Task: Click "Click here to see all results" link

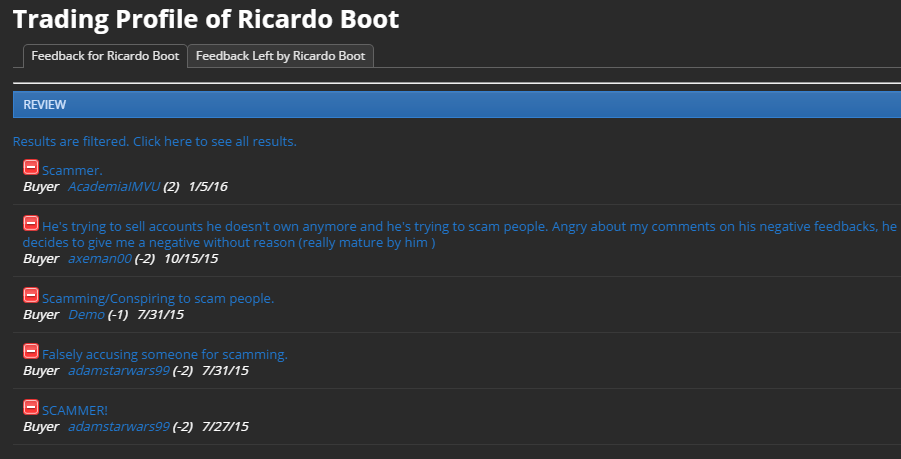Action: (215, 141)
